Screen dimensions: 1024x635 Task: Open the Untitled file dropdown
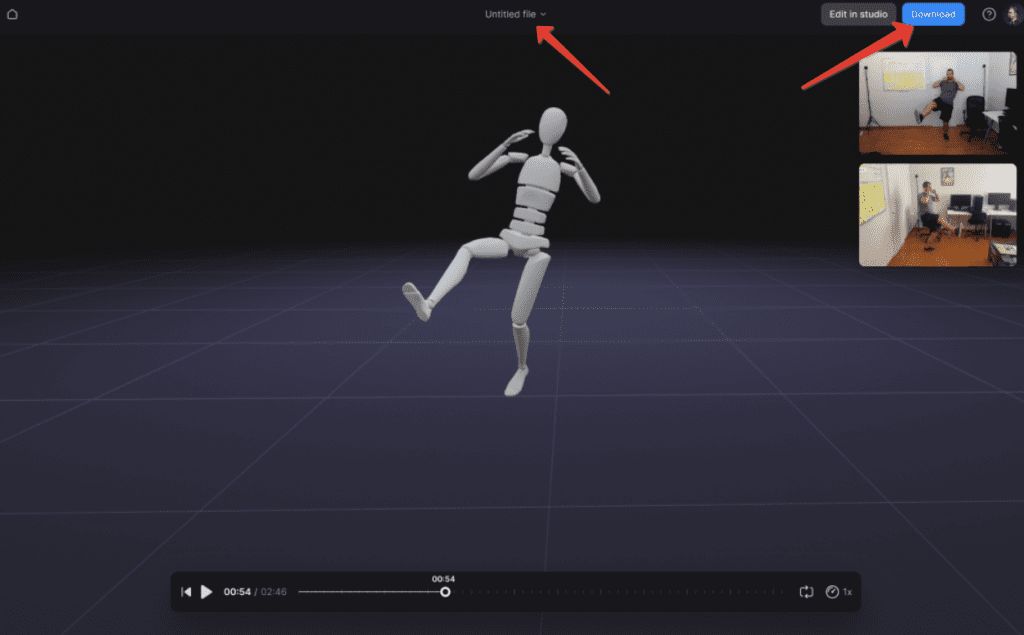click(x=511, y=14)
